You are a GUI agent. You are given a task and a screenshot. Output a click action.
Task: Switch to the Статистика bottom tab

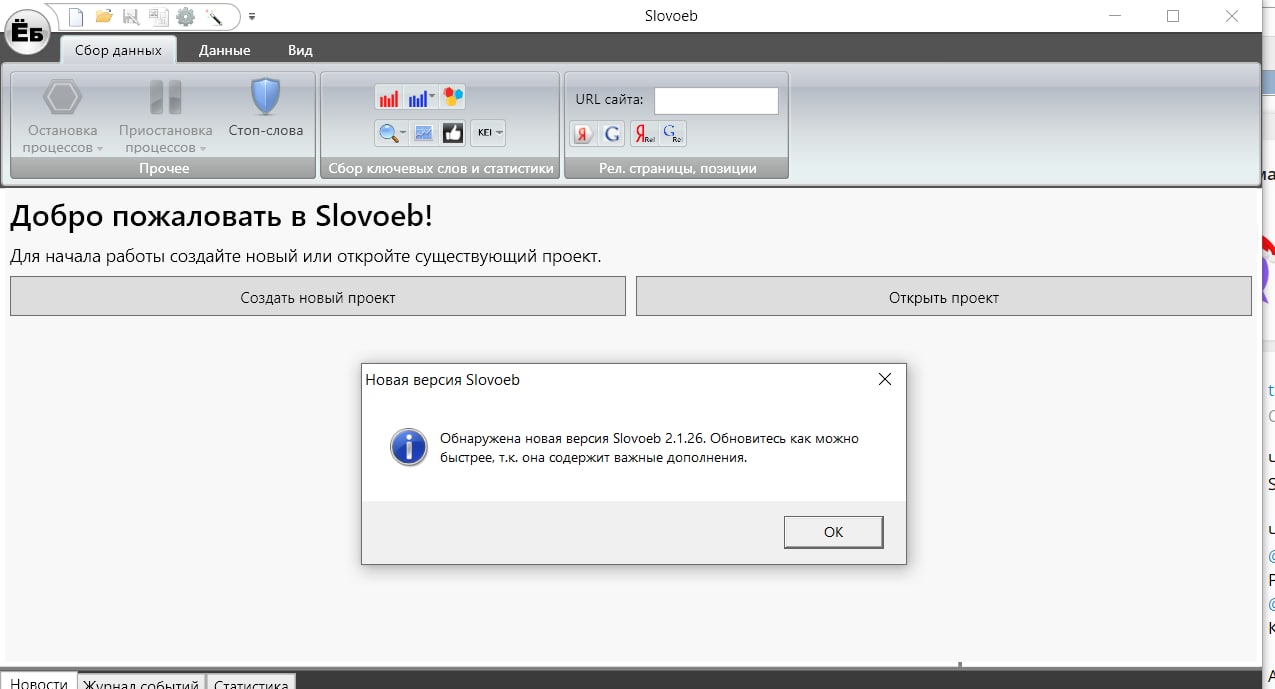click(251, 683)
